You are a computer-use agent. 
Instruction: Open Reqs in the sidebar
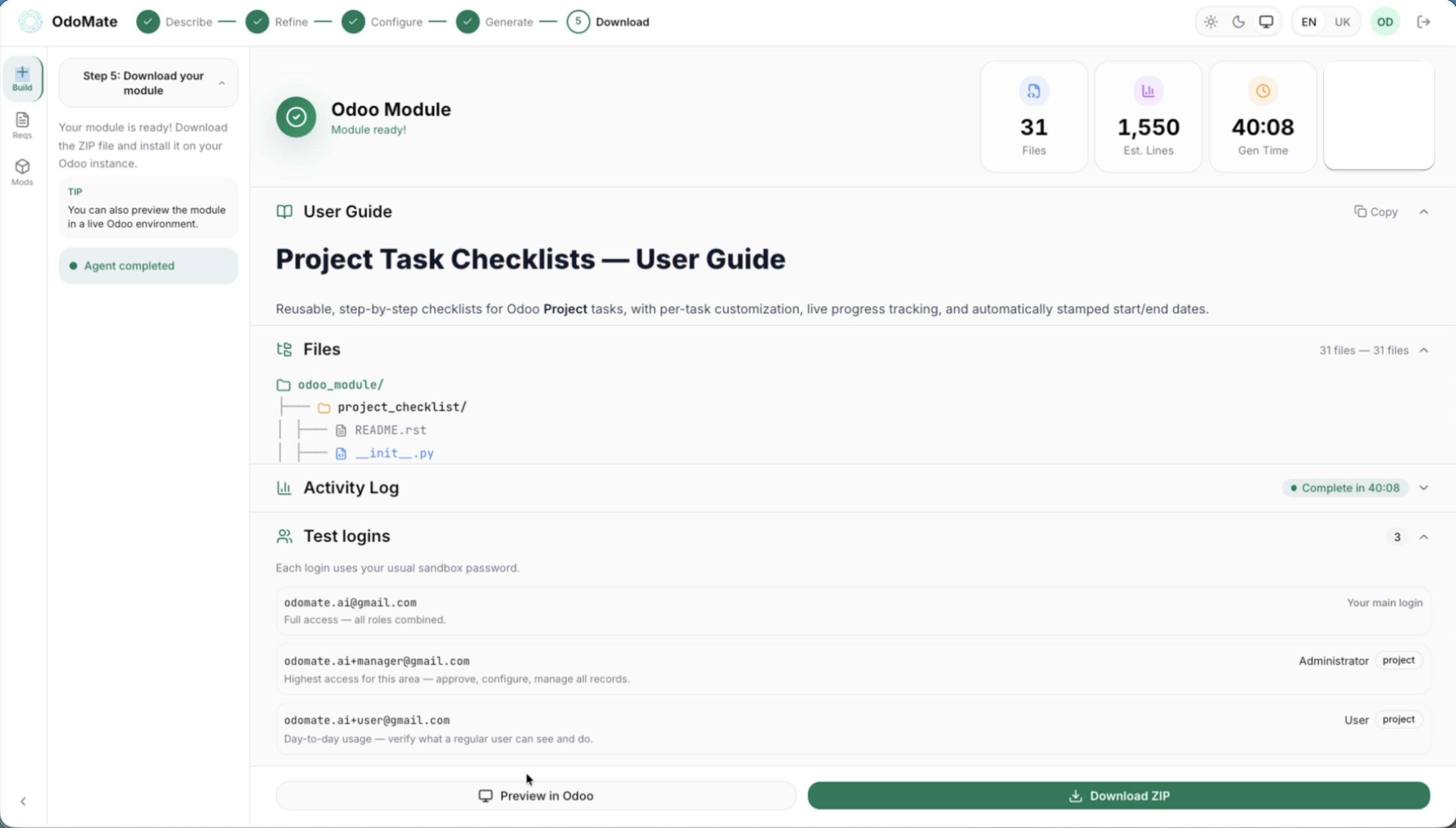tap(22, 126)
